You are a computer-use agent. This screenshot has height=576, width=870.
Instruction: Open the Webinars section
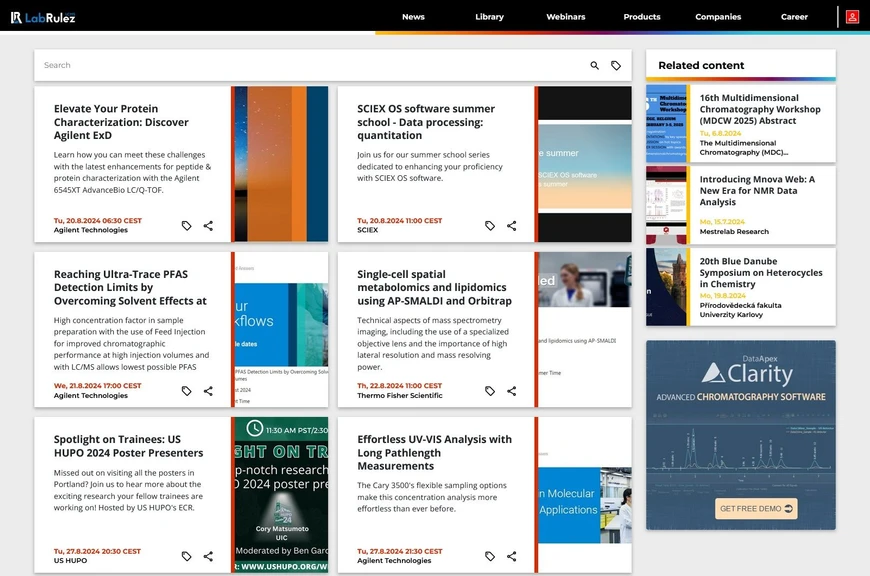tap(565, 17)
